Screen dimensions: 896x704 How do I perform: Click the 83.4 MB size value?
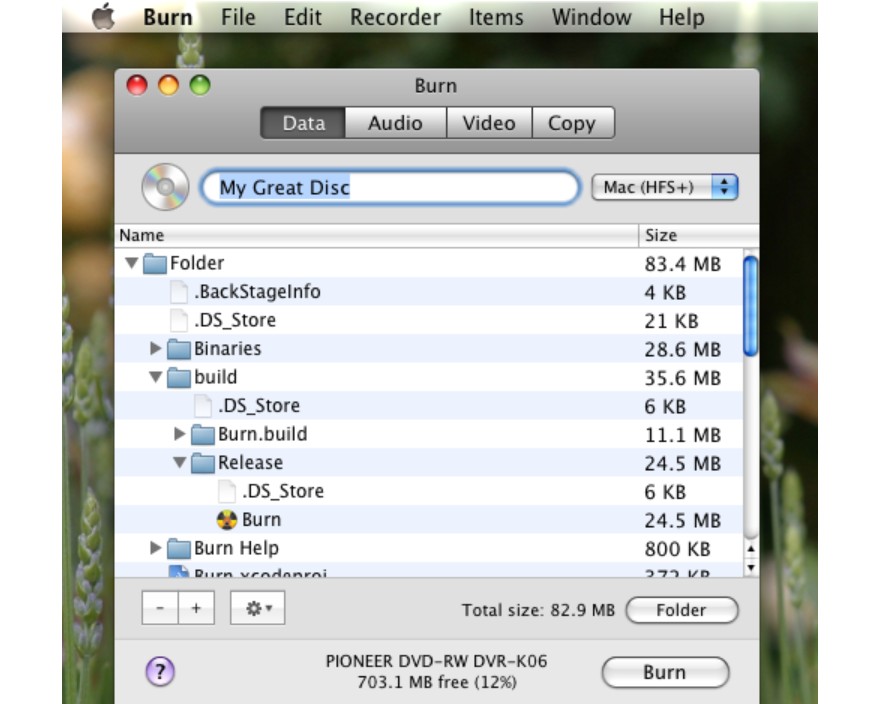[682, 264]
